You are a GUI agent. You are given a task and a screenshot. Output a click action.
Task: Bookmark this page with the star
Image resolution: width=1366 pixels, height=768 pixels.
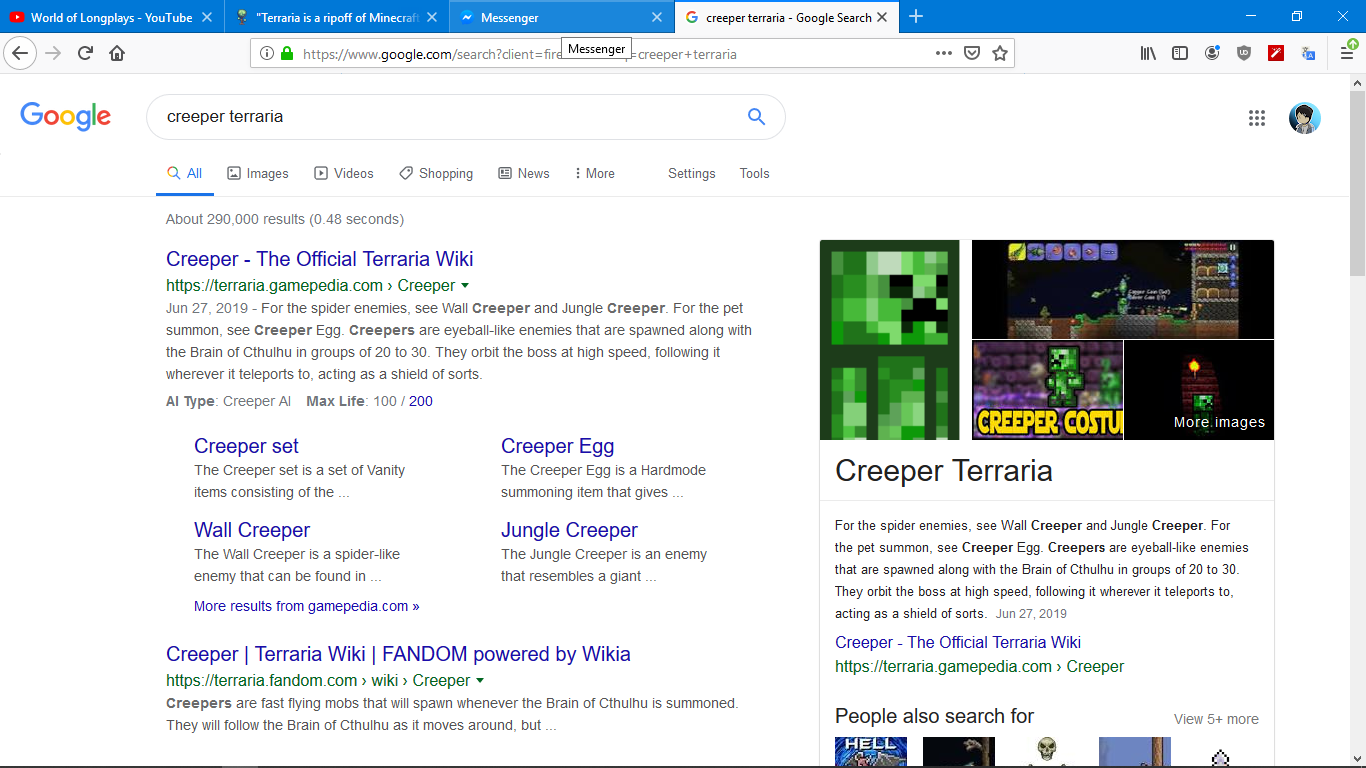999,53
